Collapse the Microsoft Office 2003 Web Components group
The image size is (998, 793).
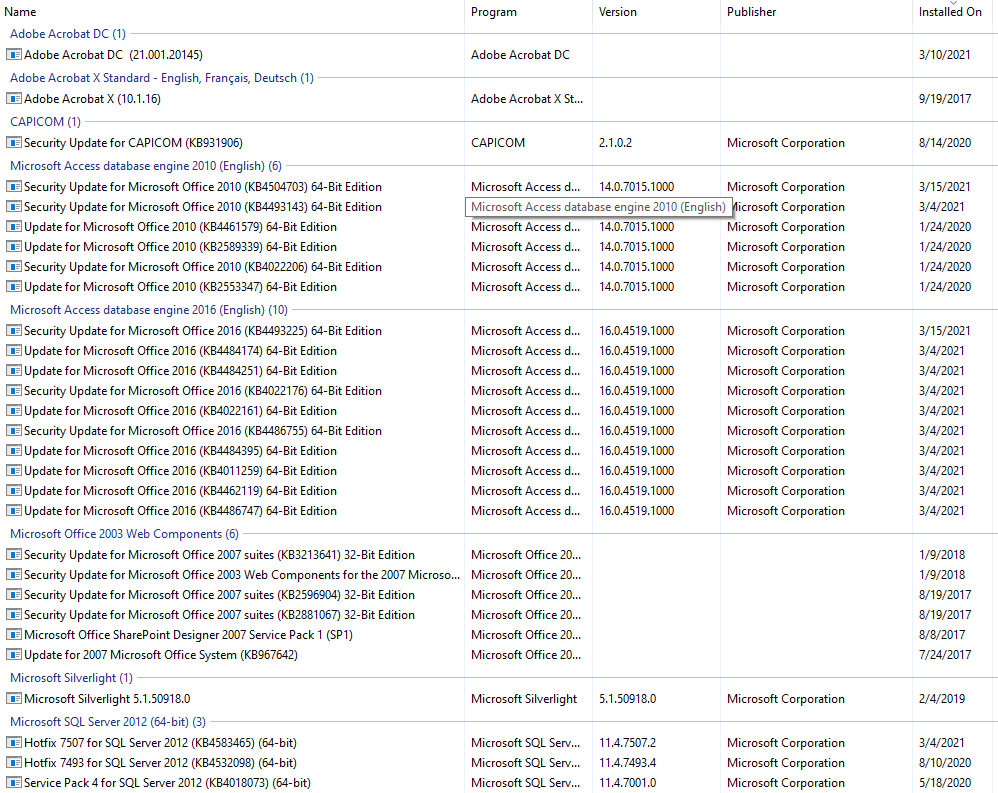[x=124, y=534]
